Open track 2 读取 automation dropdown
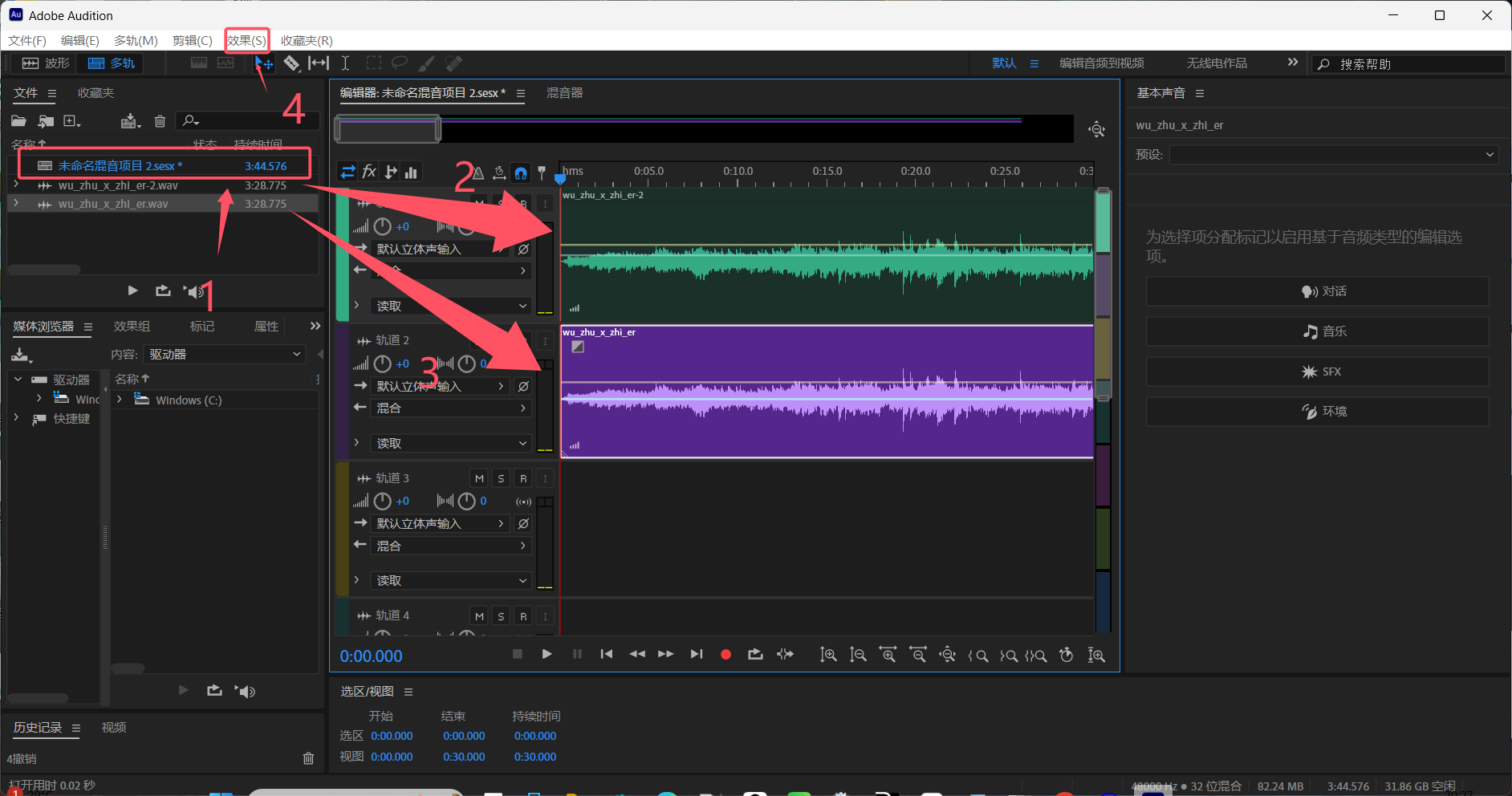 click(x=452, y=443)
